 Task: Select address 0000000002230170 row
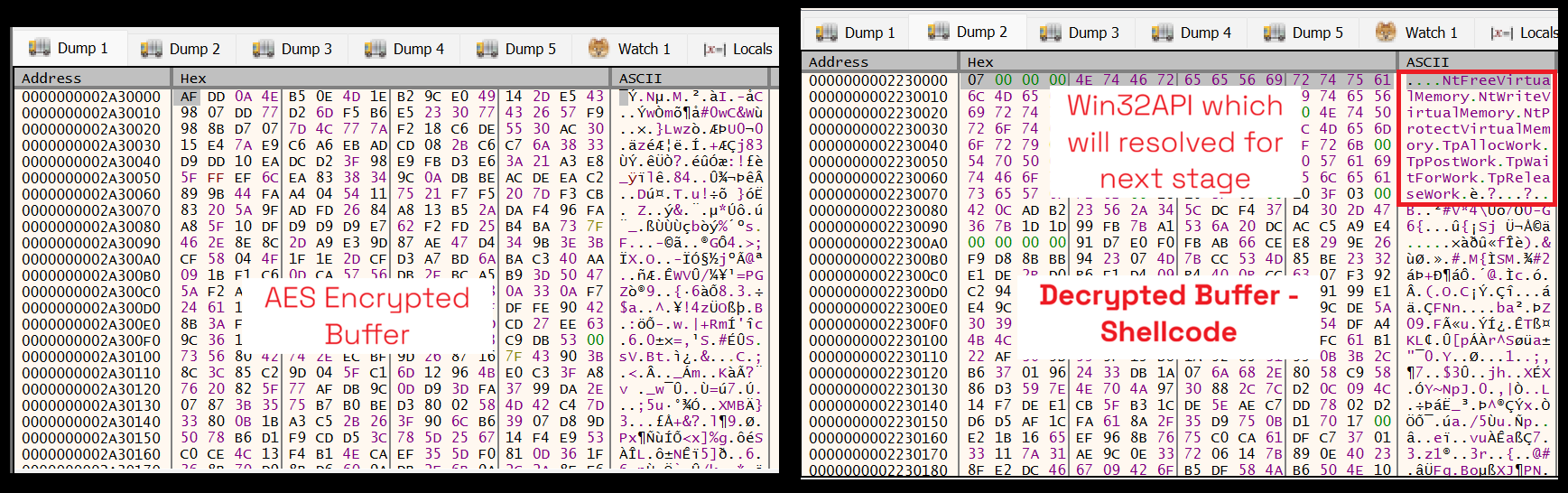(878, 454)
